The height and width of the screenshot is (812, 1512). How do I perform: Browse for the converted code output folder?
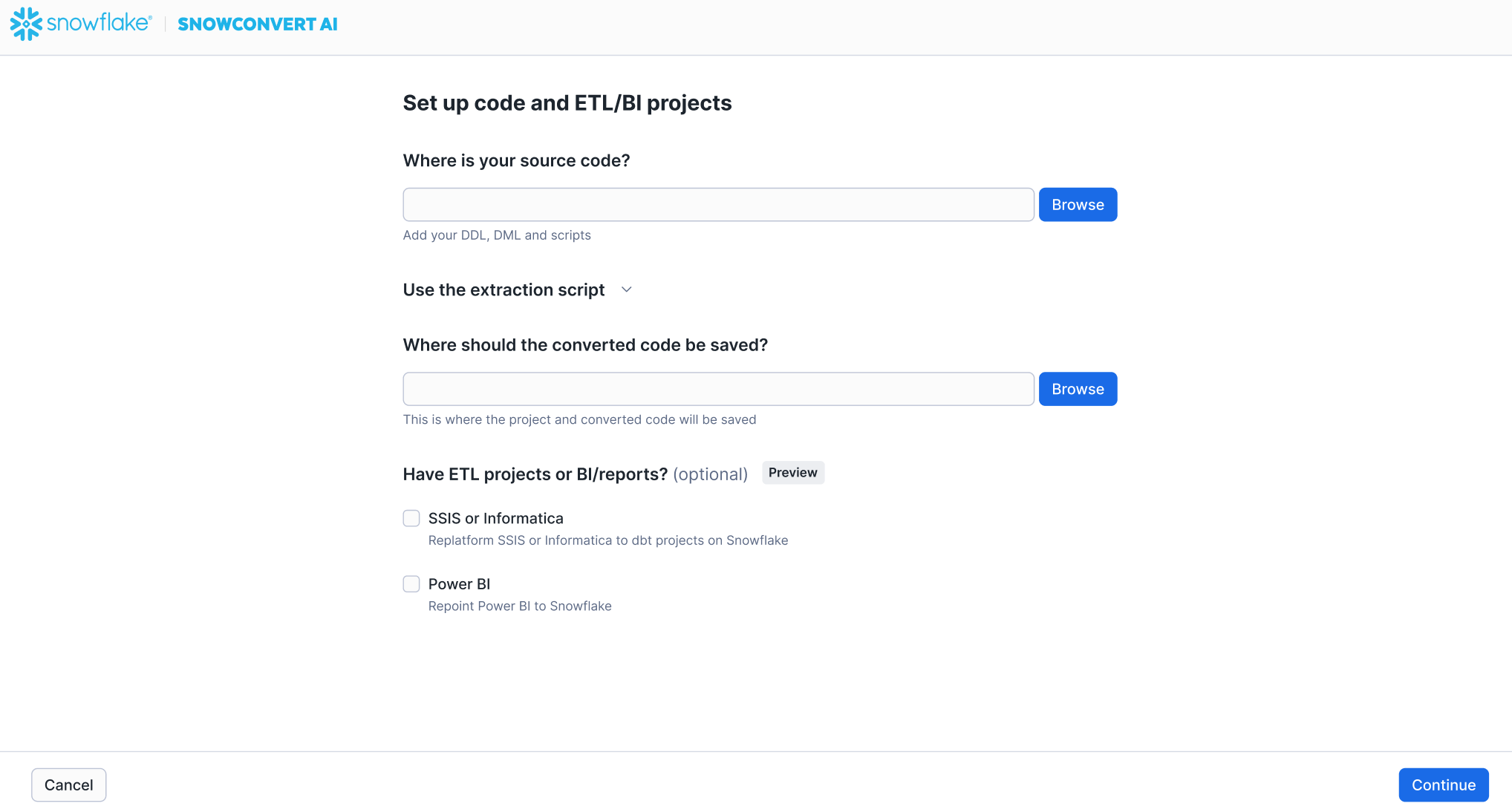tap(1078, 389)
